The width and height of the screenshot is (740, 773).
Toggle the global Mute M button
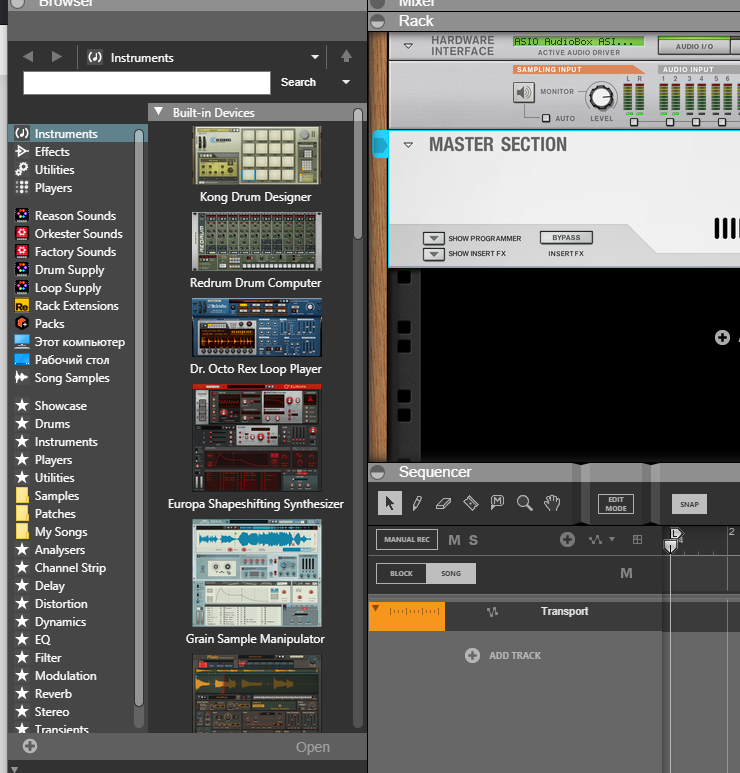454,540
